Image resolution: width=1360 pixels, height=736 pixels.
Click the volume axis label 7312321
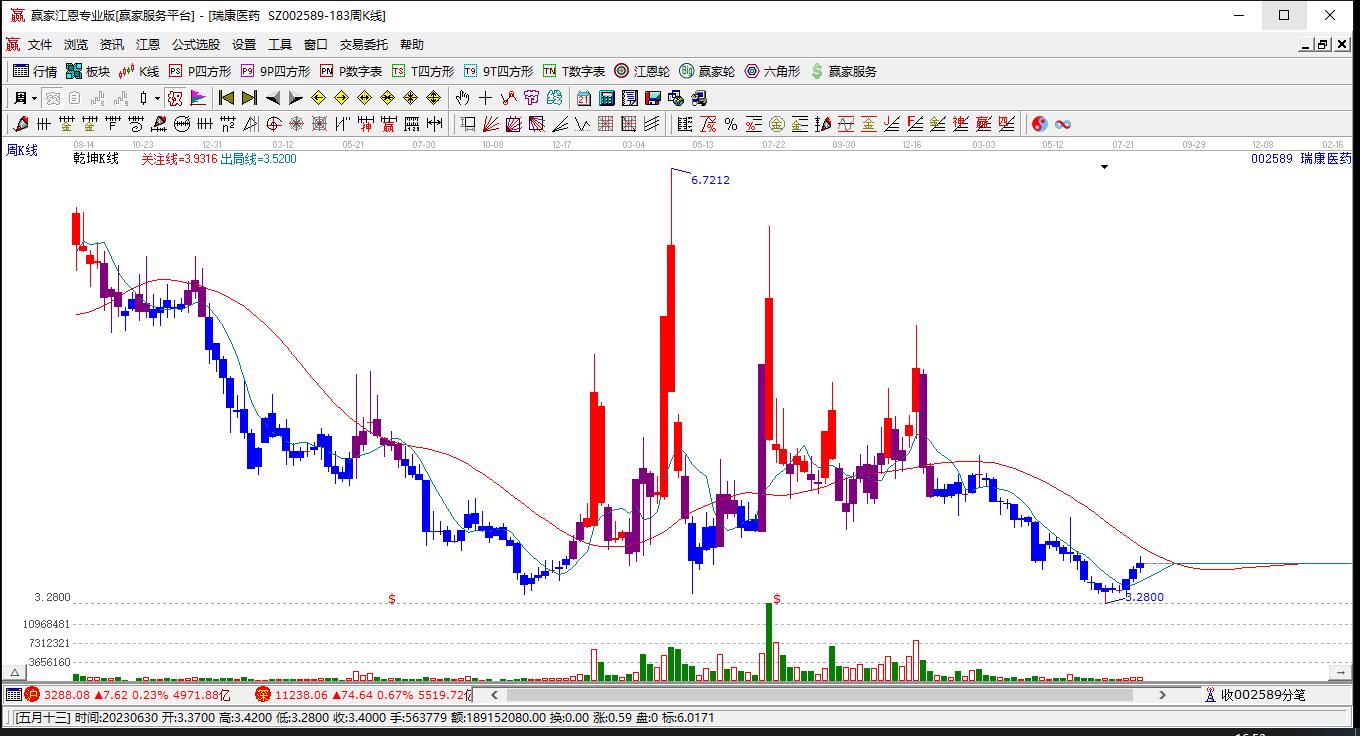49,643
